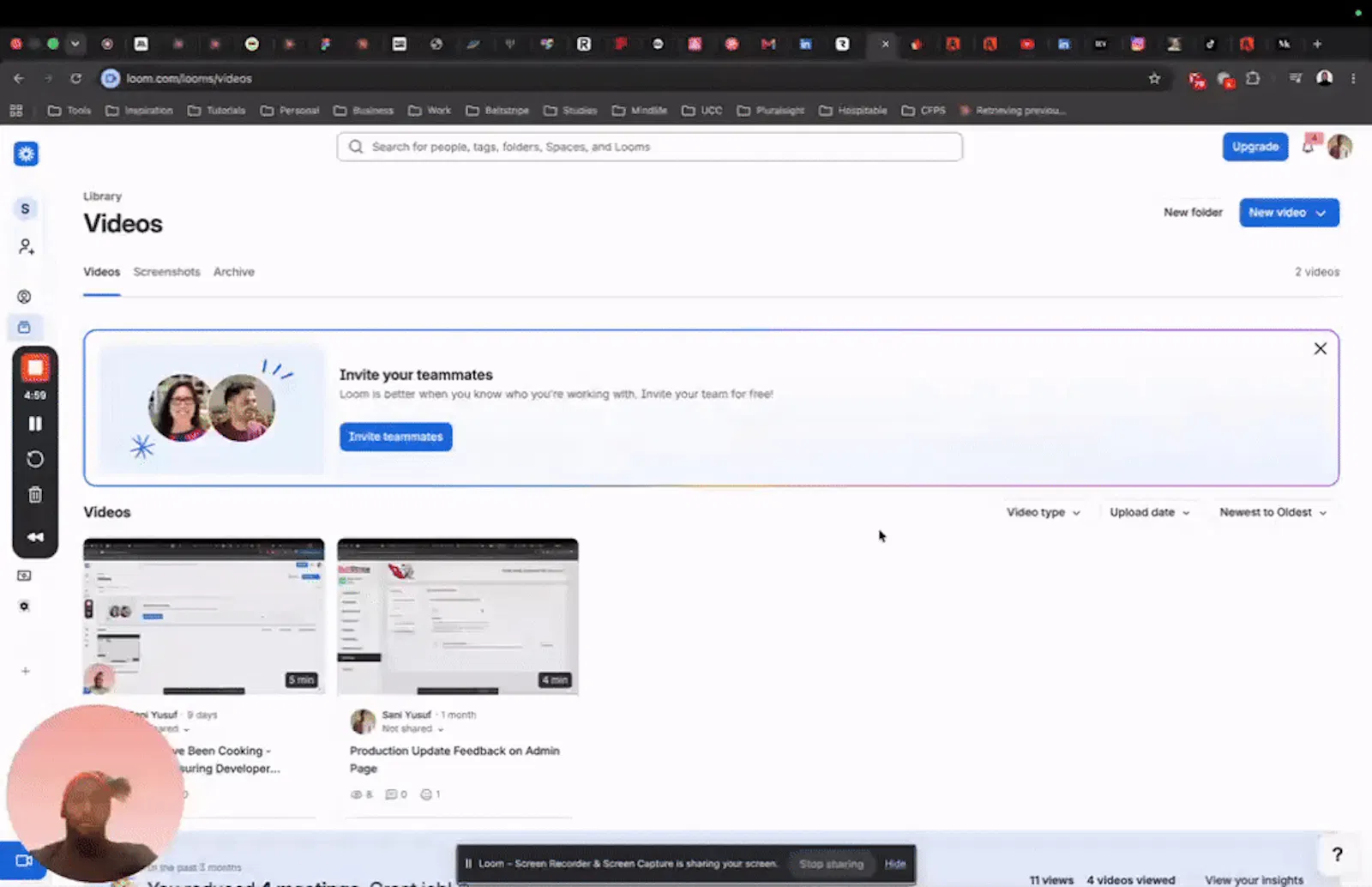This screenshot has width=1372, height=887.
Task: Close the current active browser tab
Action: point(885,44)
